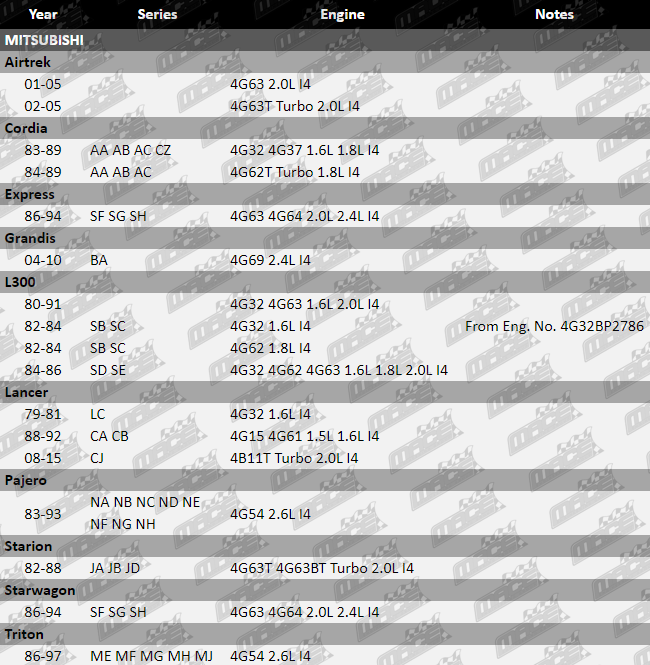Image resolution: width=650 pixels, height=665 pixels.
Task: Select the Lancer model heading
Action: (26, 393)
